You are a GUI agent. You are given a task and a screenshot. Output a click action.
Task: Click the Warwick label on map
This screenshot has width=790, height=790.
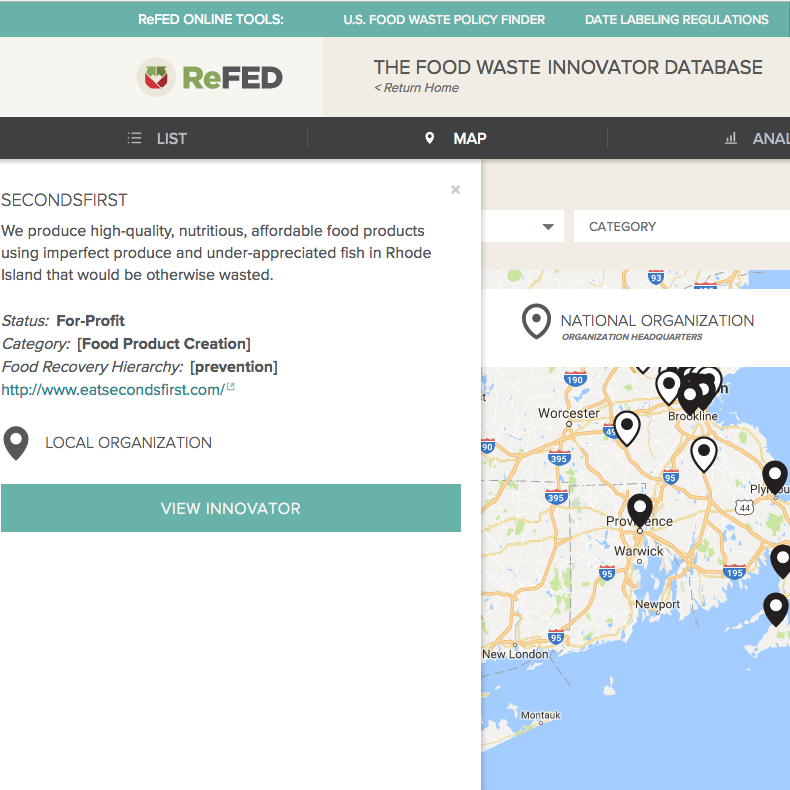click(x=638, y=551)
